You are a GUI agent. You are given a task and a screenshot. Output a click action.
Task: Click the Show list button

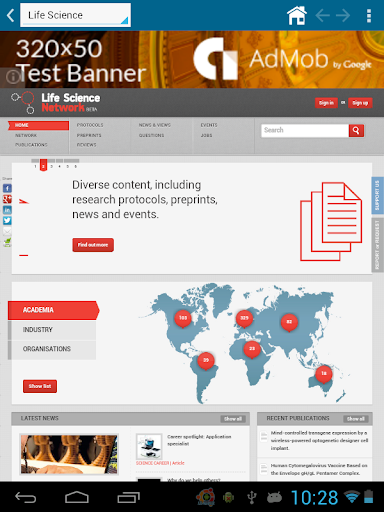[40, 386]
